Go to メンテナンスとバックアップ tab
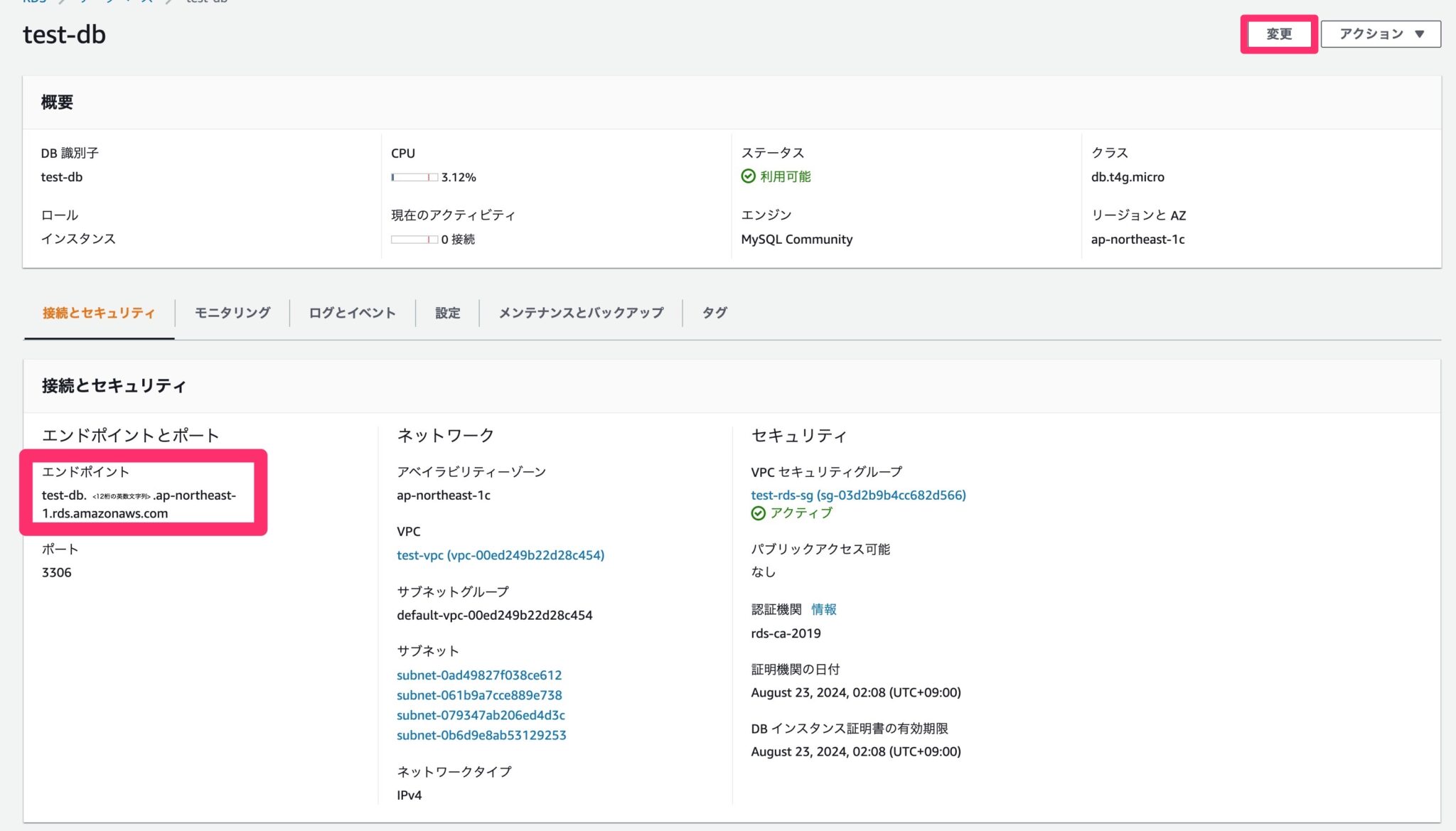1456x831 pixels. [x=581, y=313]
